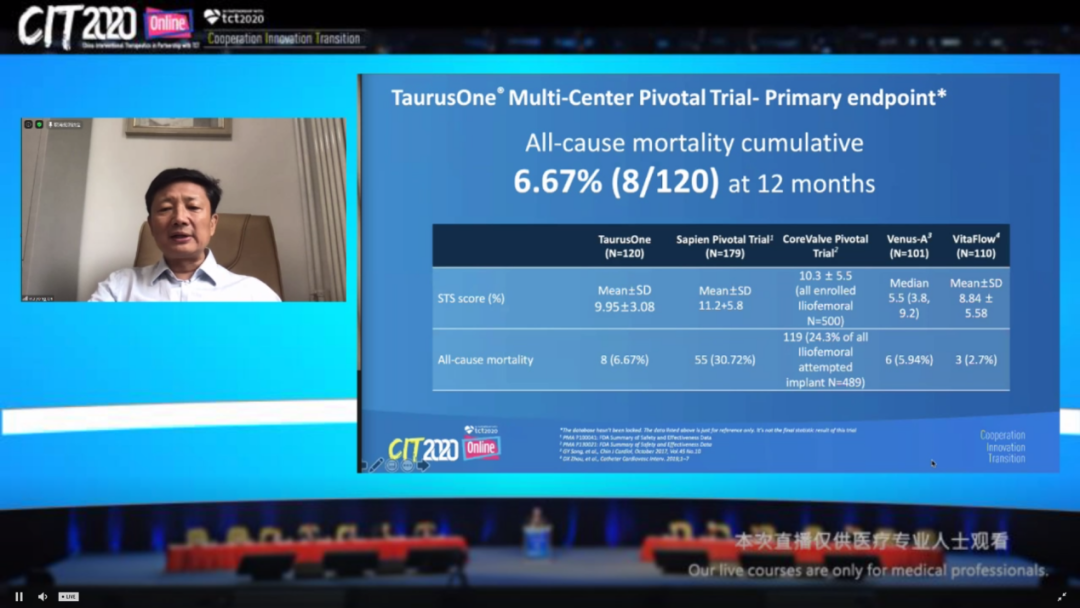1080x608 pixels.
Task: Click the LIVE indicator badge
Action: coord(68,596)
